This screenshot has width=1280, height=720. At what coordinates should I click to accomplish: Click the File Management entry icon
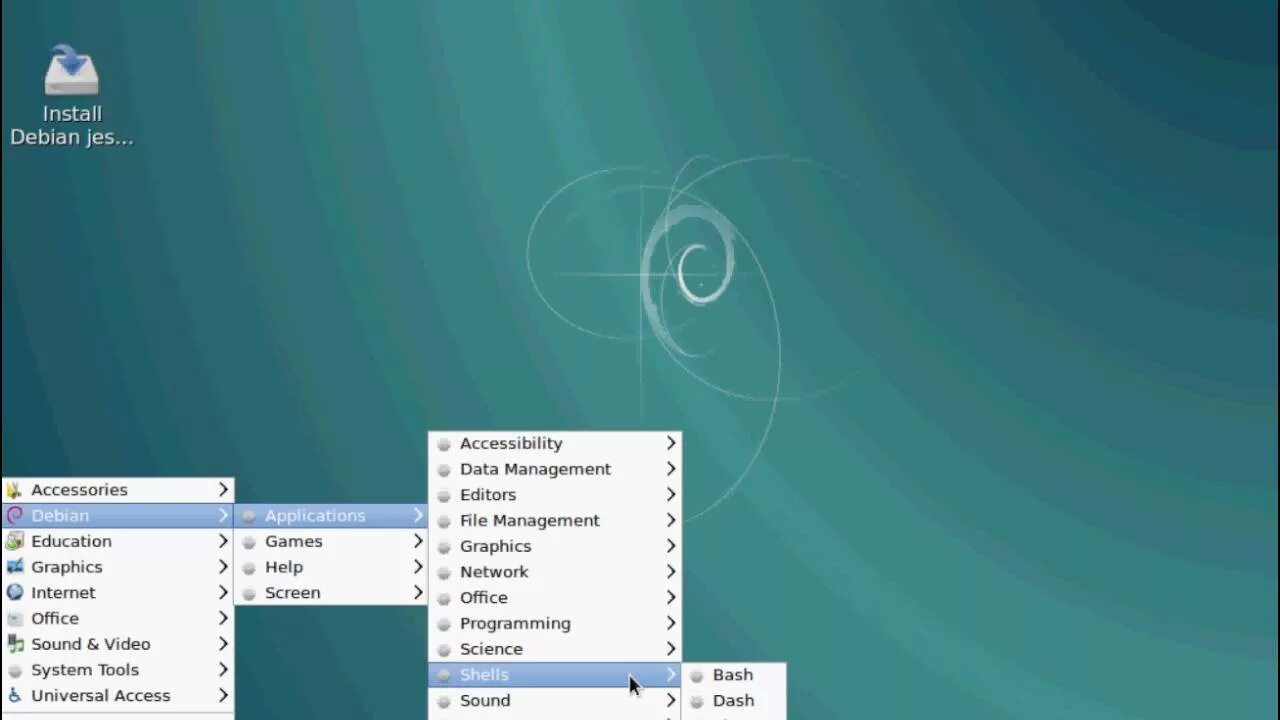(444, 521)
